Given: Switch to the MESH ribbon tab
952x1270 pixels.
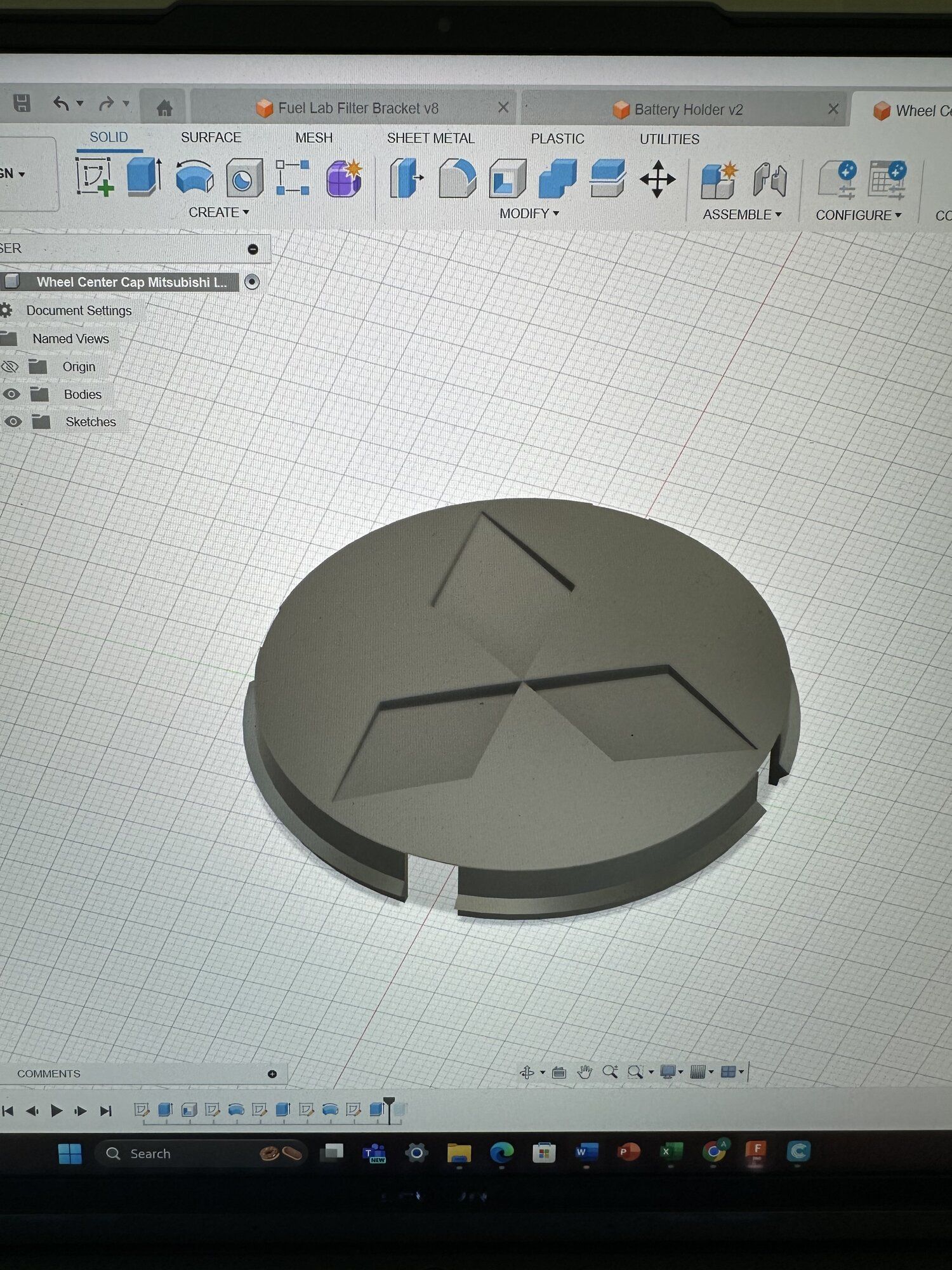Looking at the screenshot, I should [x=314, y=138].
